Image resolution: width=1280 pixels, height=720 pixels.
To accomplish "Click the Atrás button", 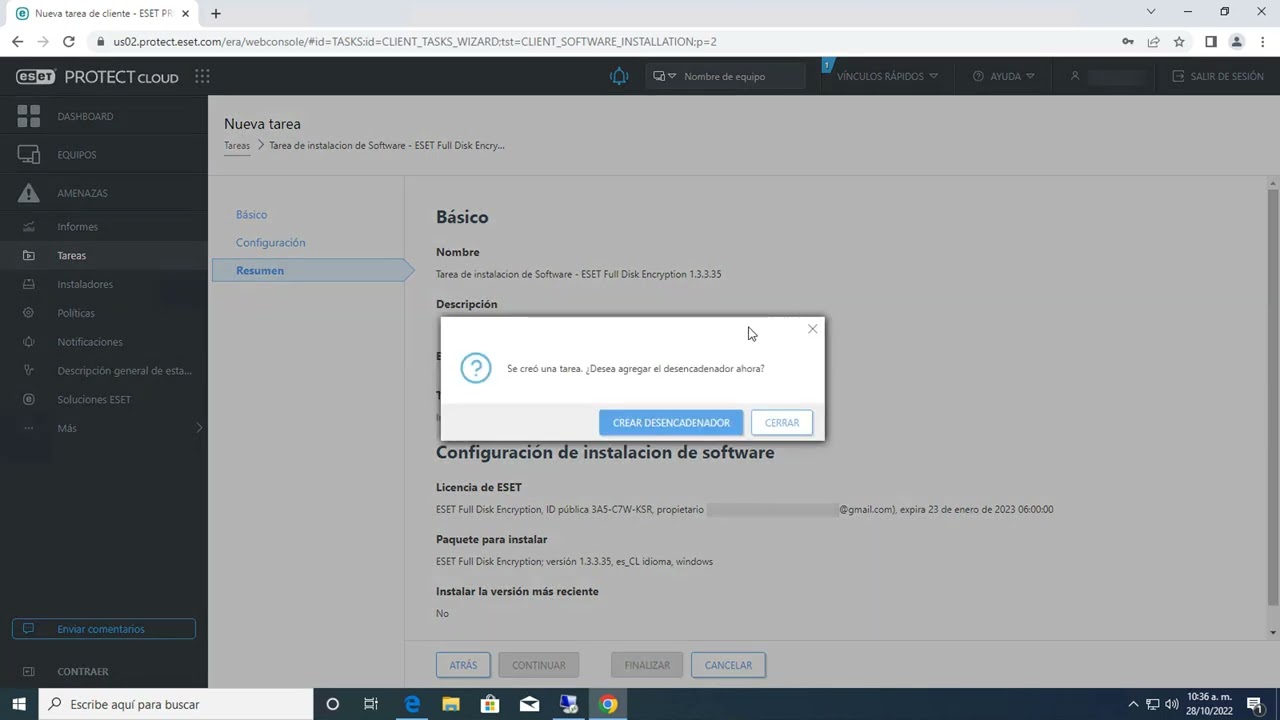I will (x=463, y=665).
